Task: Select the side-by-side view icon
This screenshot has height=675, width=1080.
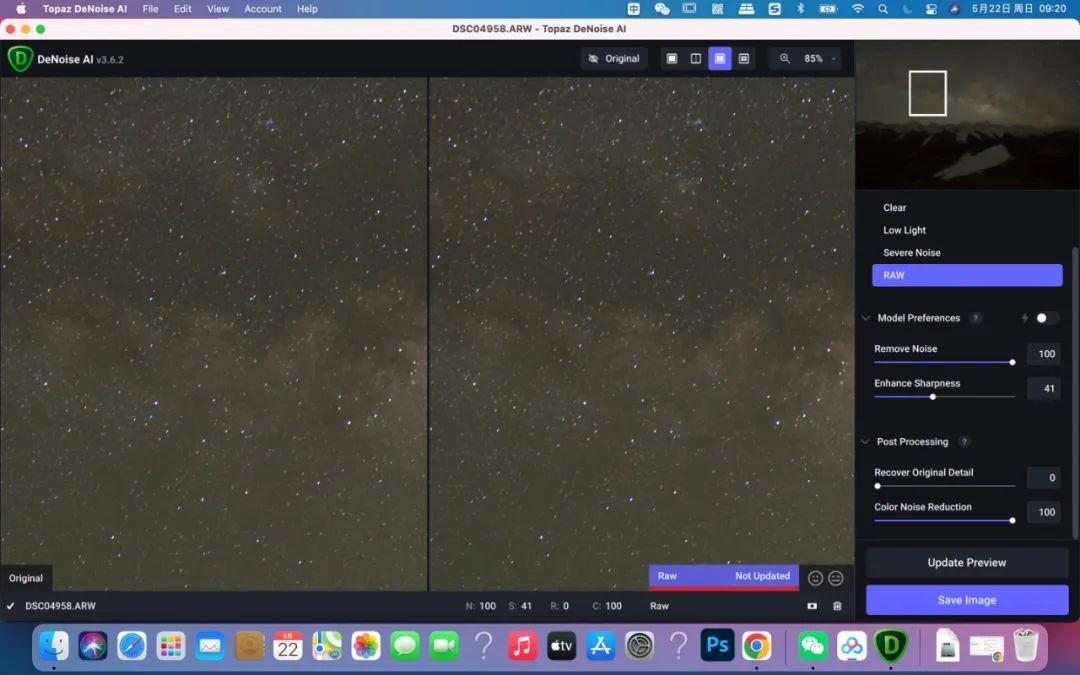Action: 720,59
